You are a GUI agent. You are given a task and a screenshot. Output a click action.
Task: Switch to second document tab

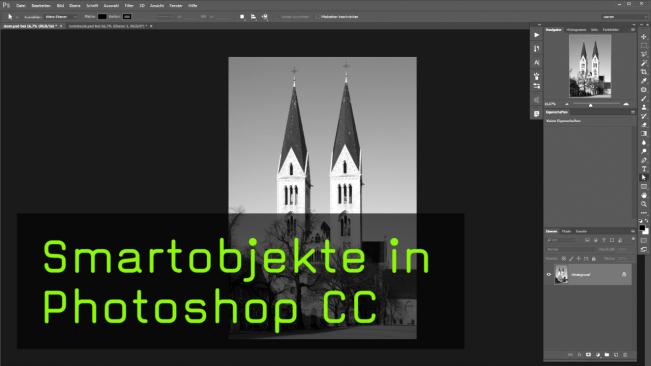click(107, 26)
